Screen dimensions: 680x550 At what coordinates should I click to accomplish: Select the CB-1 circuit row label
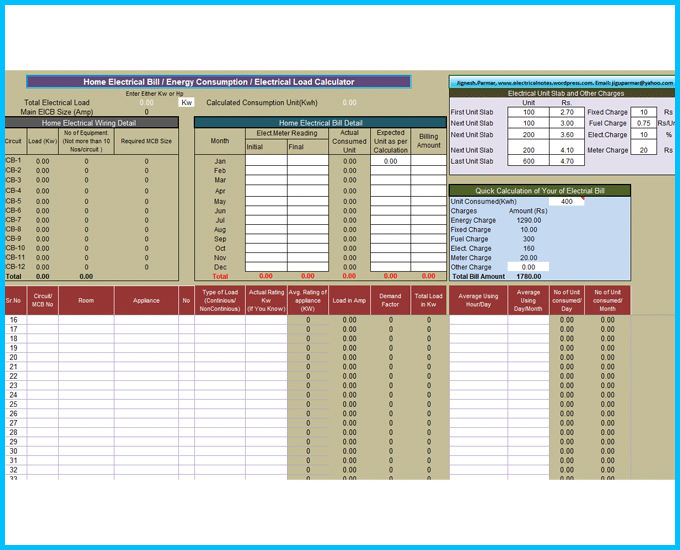pos(14,161)
